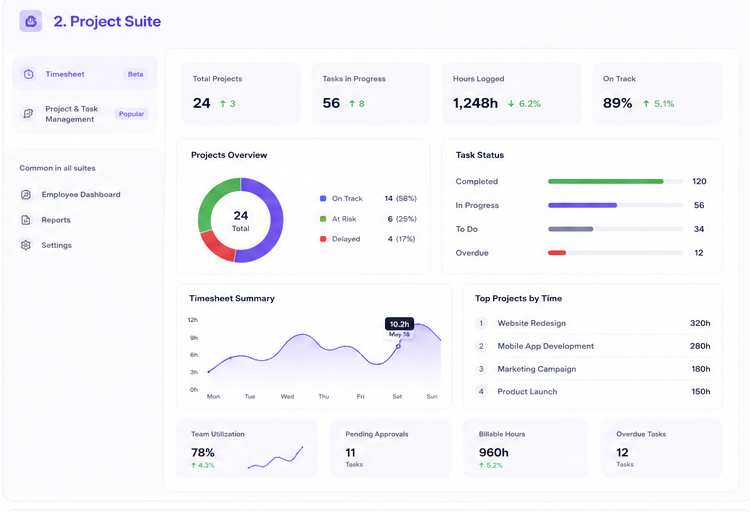The height and width of the screenshot is (512, 750).
Task: Click the Overdue Tasks card value 12
Action: (x=622, y=453)
